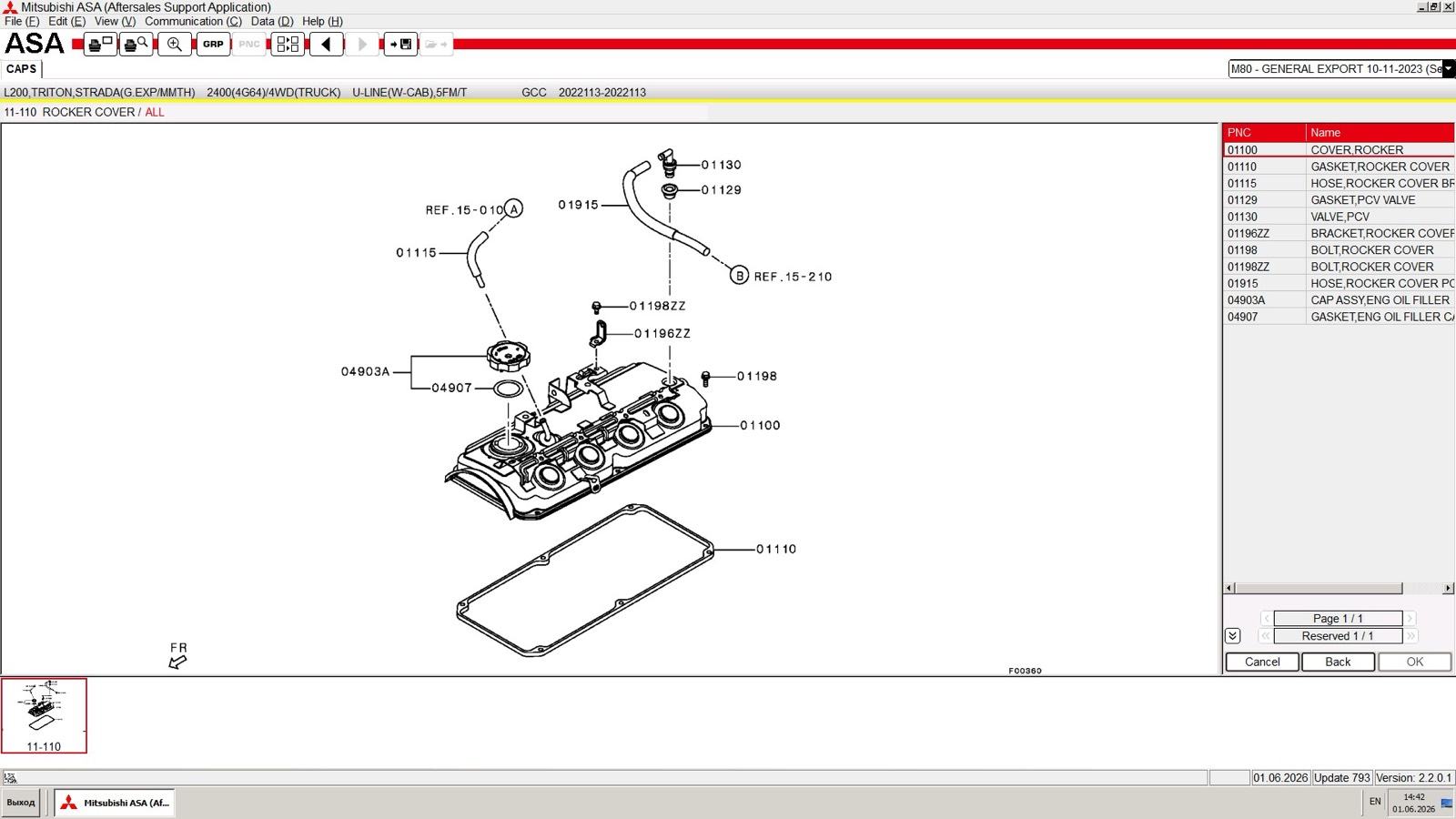Click the open-folder export icon
Viewport: 1456px width, 819px height.
click(436, 44)
